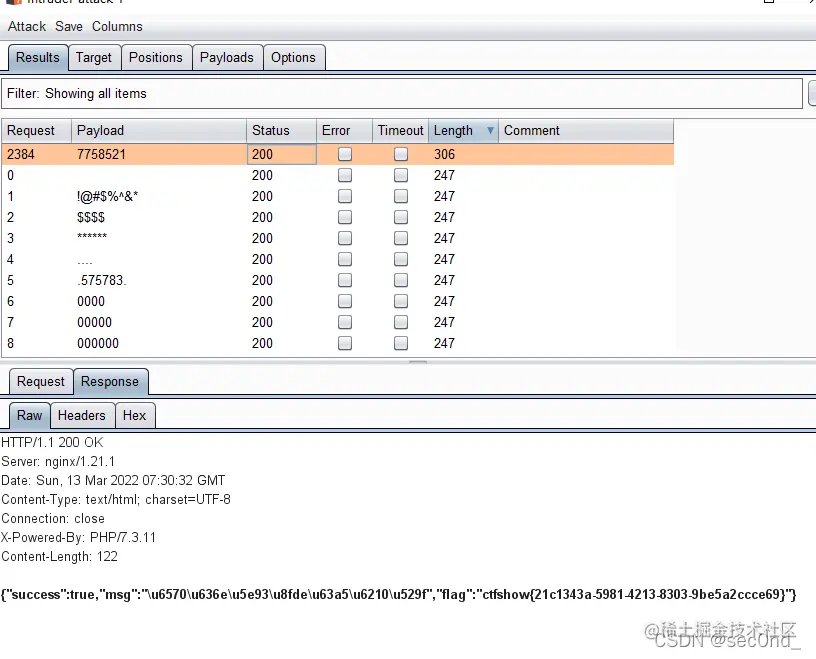Screen dimensions: 816x659
Task: Switch to the Response message tab
Action: point(110,382)
